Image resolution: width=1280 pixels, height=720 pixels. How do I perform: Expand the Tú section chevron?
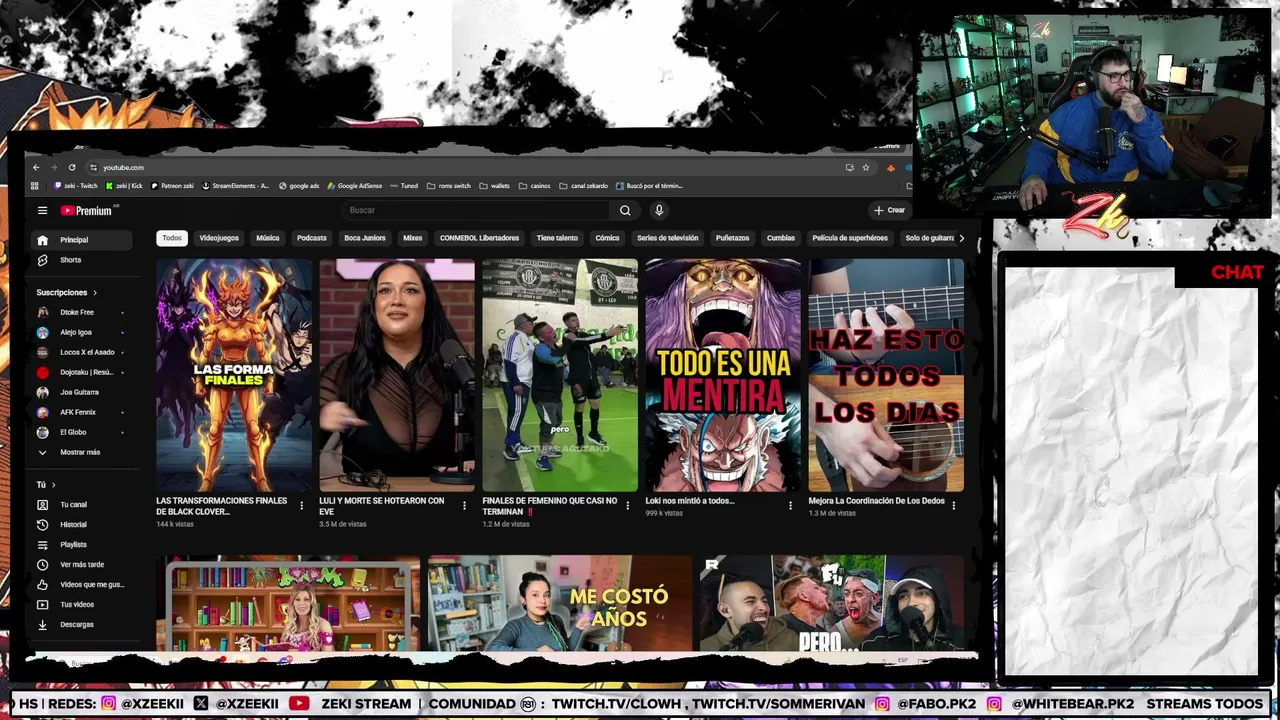coord(53,485)
